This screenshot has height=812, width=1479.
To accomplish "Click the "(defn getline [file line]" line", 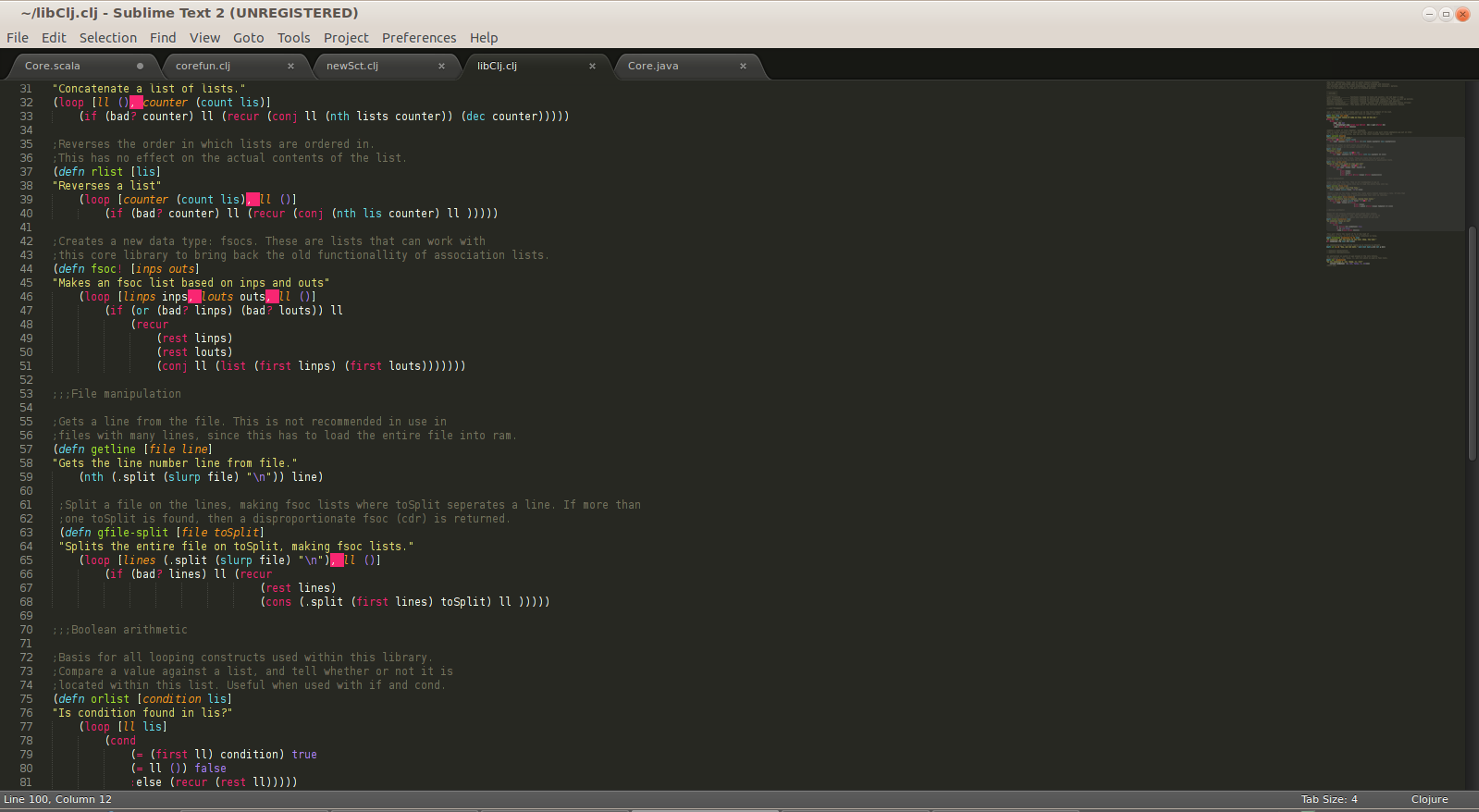I will pyautogui.click(x=132, y=449).
